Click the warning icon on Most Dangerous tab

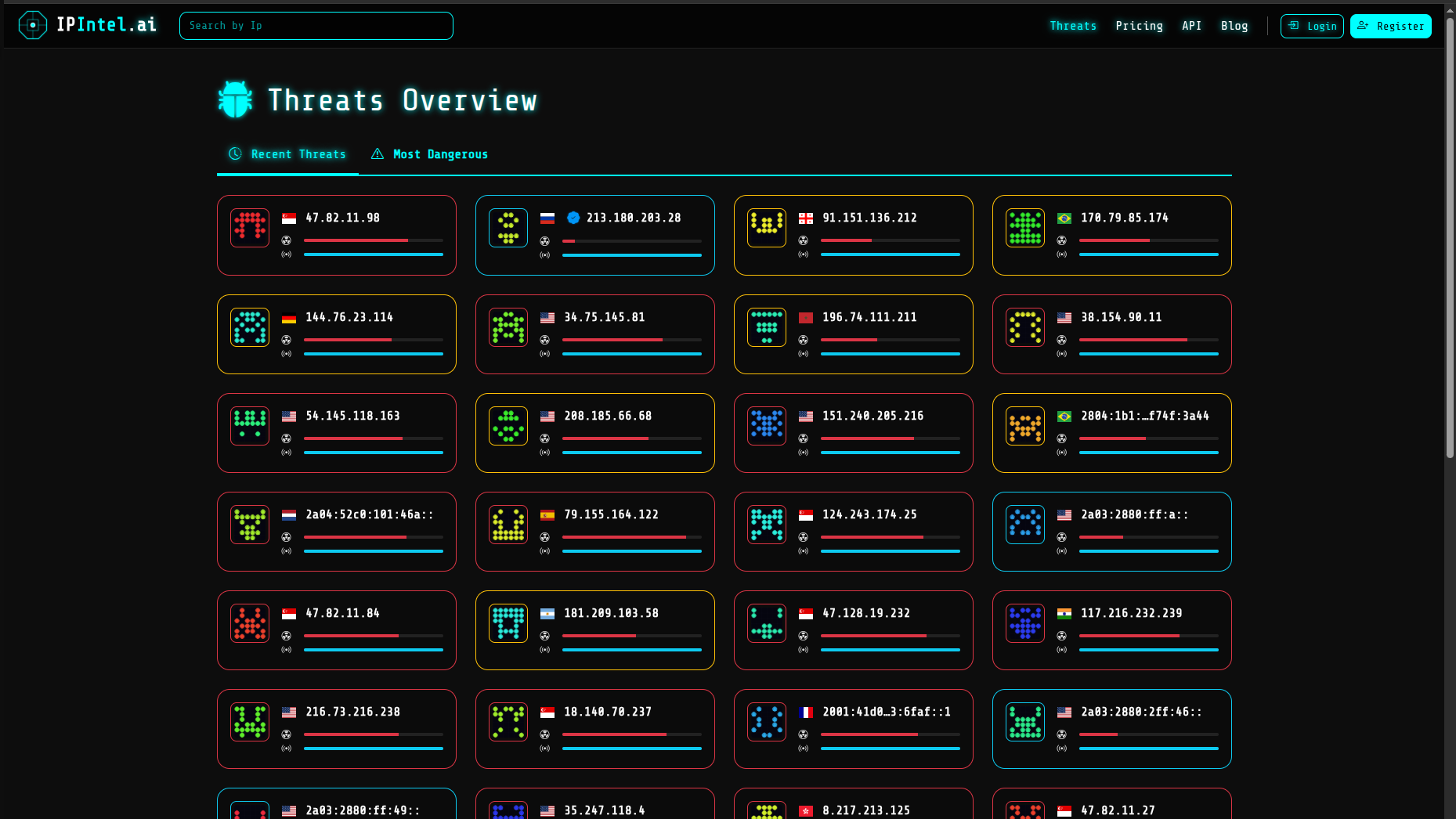[x=378, y=153]
